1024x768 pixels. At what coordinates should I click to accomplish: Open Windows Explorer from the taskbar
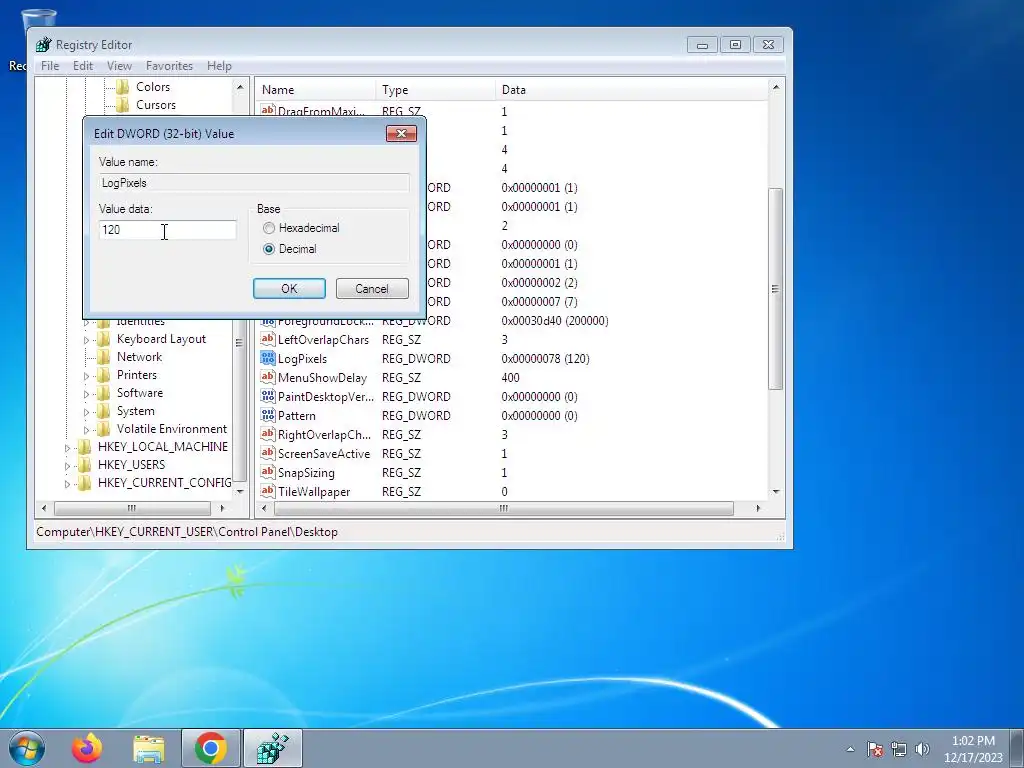tap(149, 748)
